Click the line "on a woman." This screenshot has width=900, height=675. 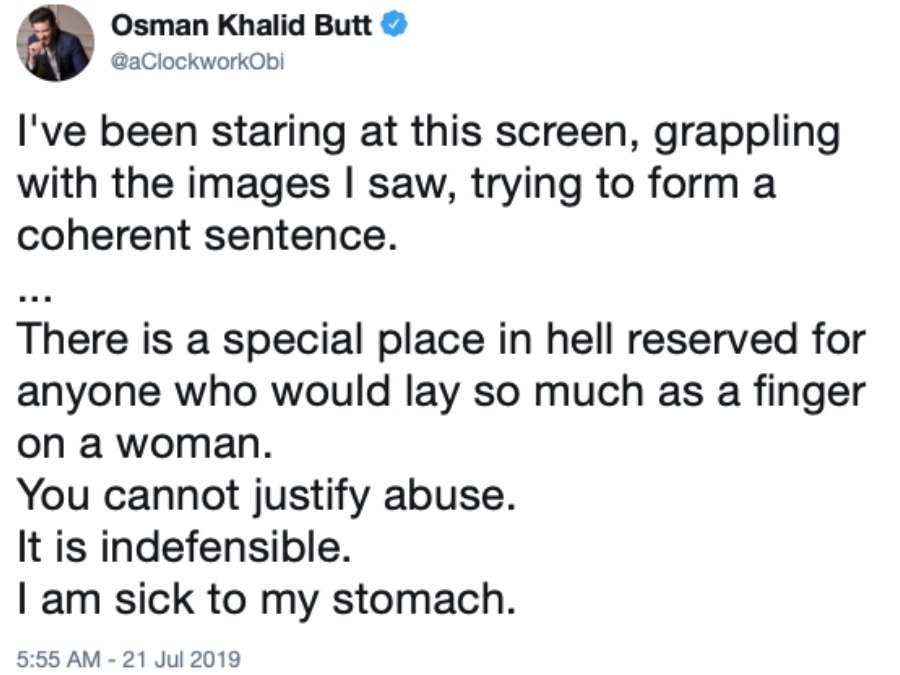click(x=145, y=445)
